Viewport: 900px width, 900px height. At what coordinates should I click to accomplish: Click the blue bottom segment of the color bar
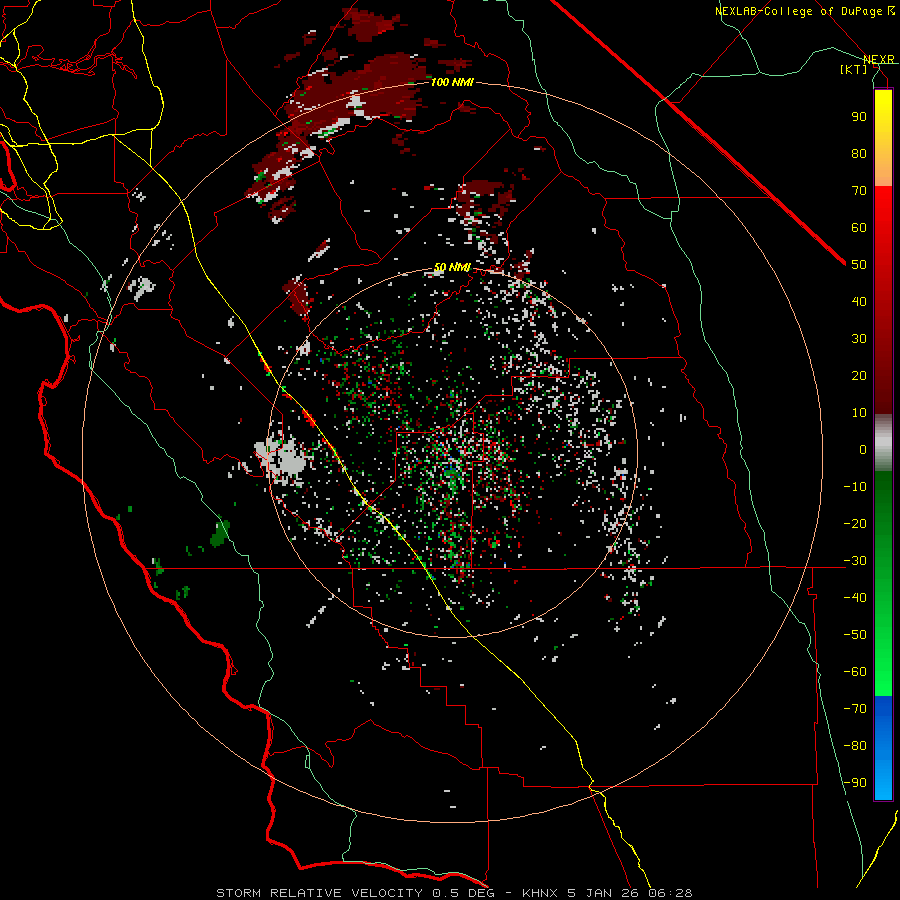click(x=883, y=747)
